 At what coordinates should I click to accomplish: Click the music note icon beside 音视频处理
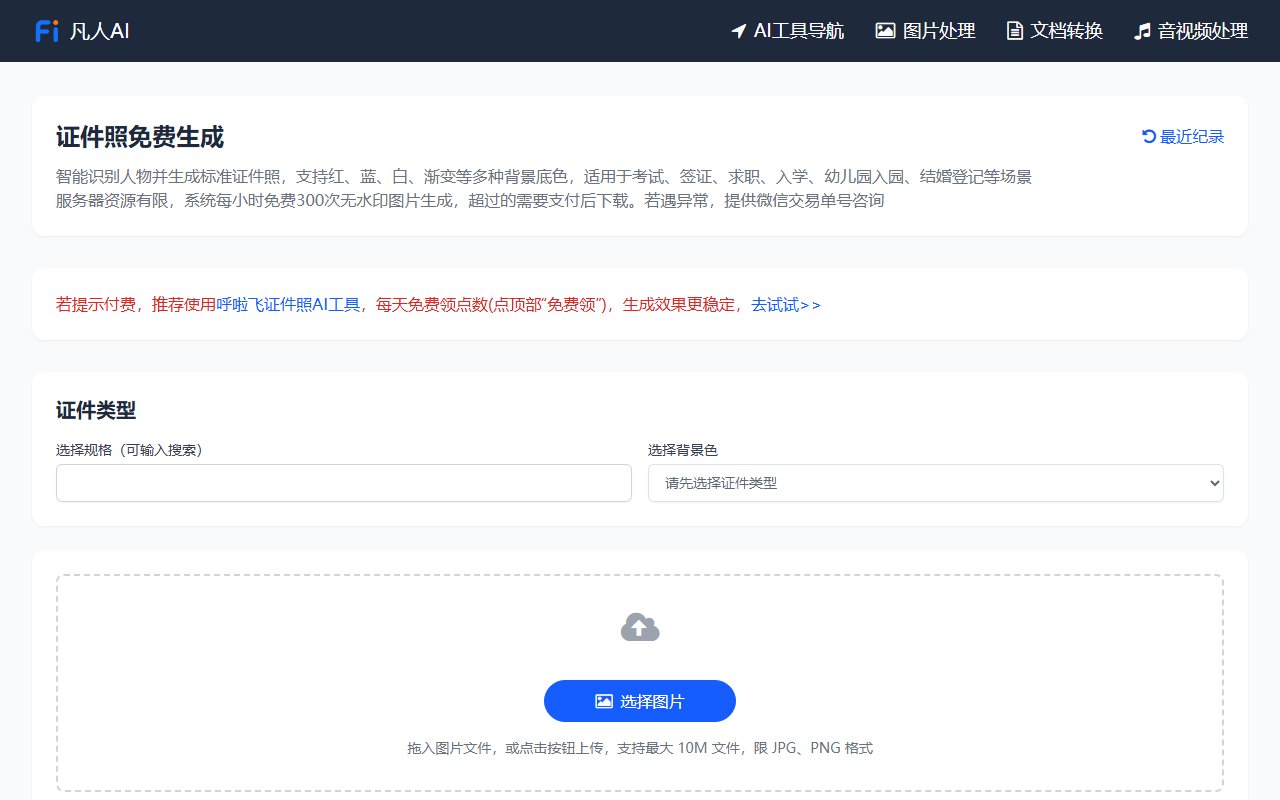pos(1142,31)
